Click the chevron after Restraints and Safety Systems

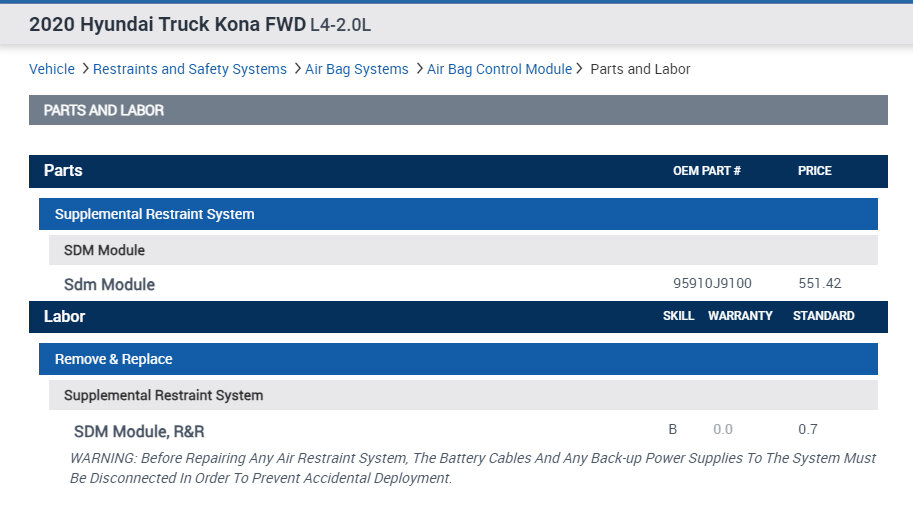click(296, 69)
